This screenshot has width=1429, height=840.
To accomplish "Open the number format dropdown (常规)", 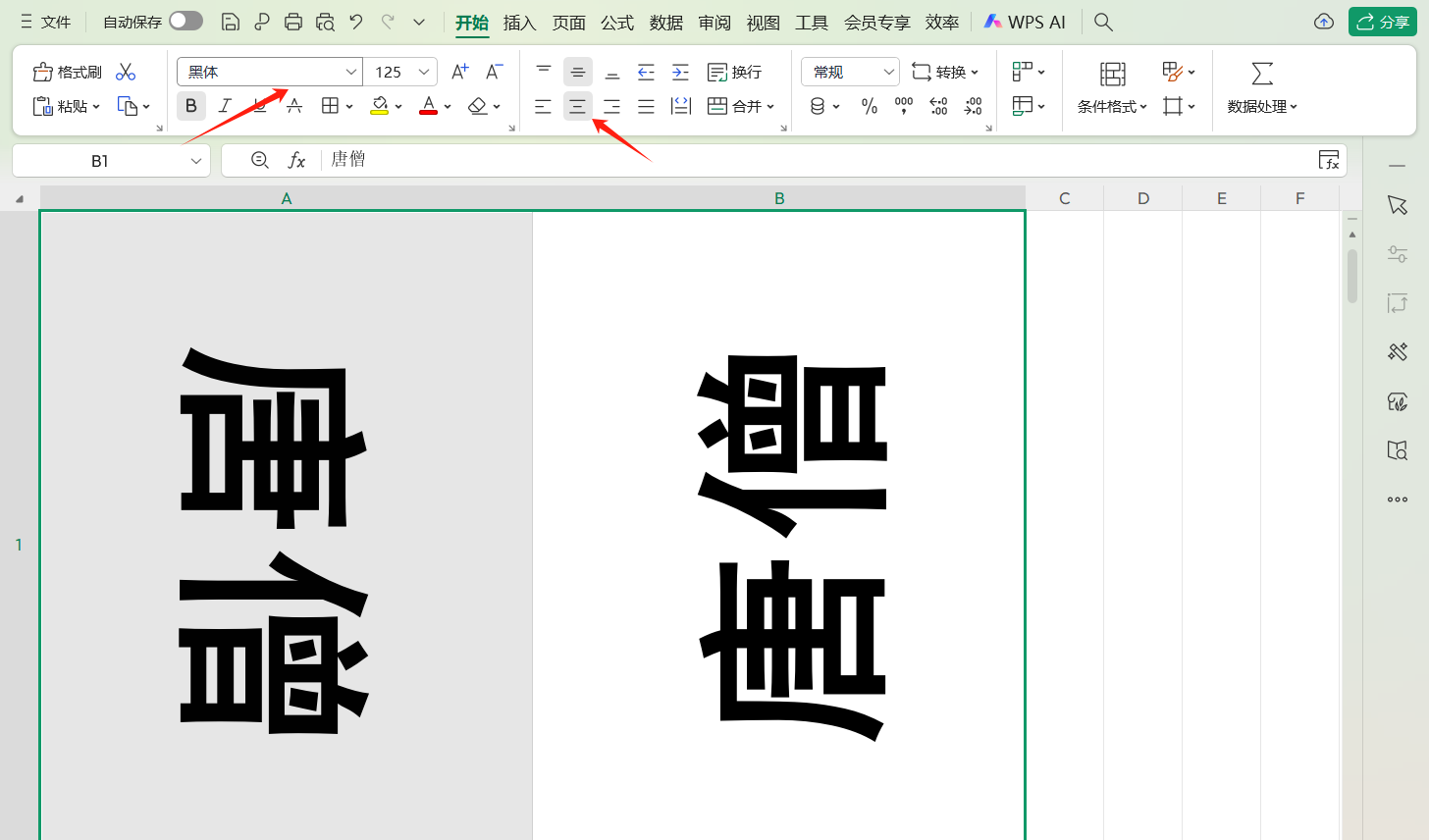I will pos(888,72).
